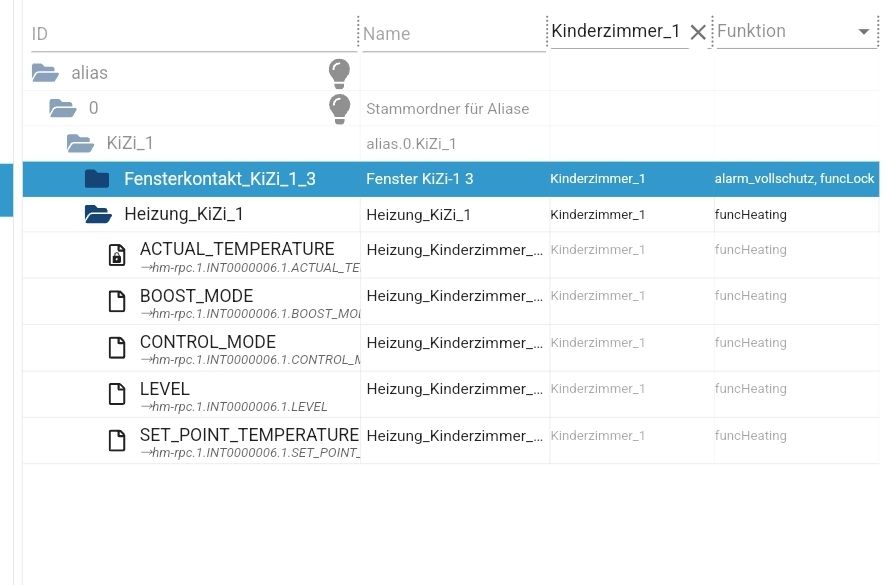Select the ACTUAL_TEMPERATURE state

(237, 249)
